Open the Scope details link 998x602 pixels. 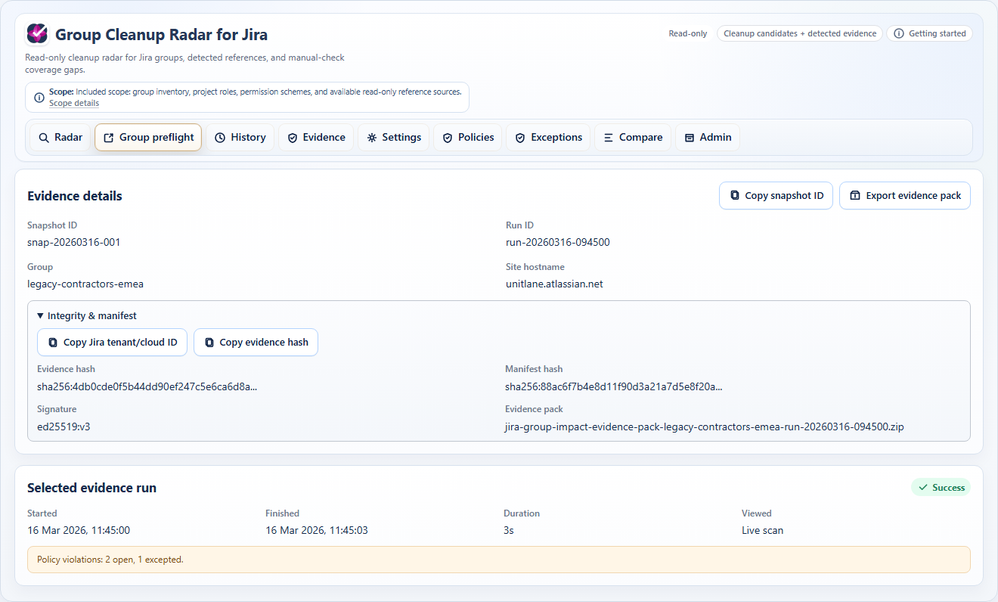74,103
